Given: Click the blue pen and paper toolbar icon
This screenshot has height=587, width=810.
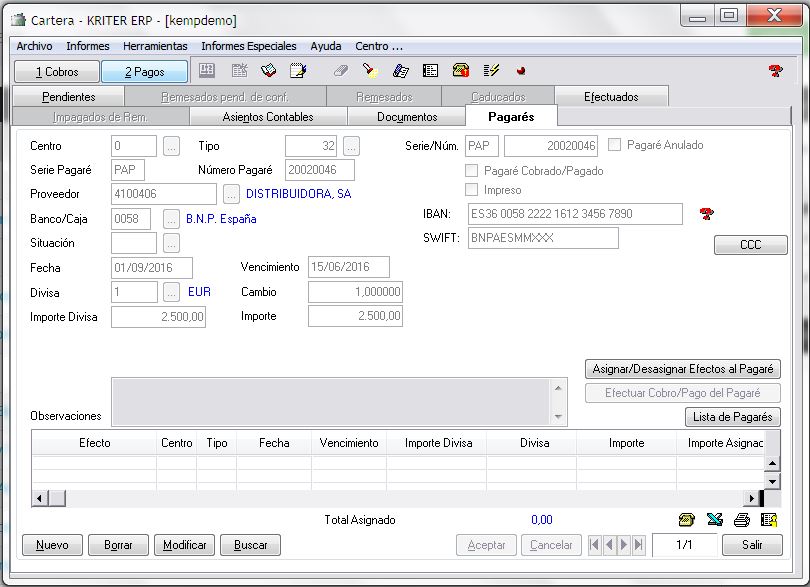Looking at the screenshot, I should click(x=400, y=70).
